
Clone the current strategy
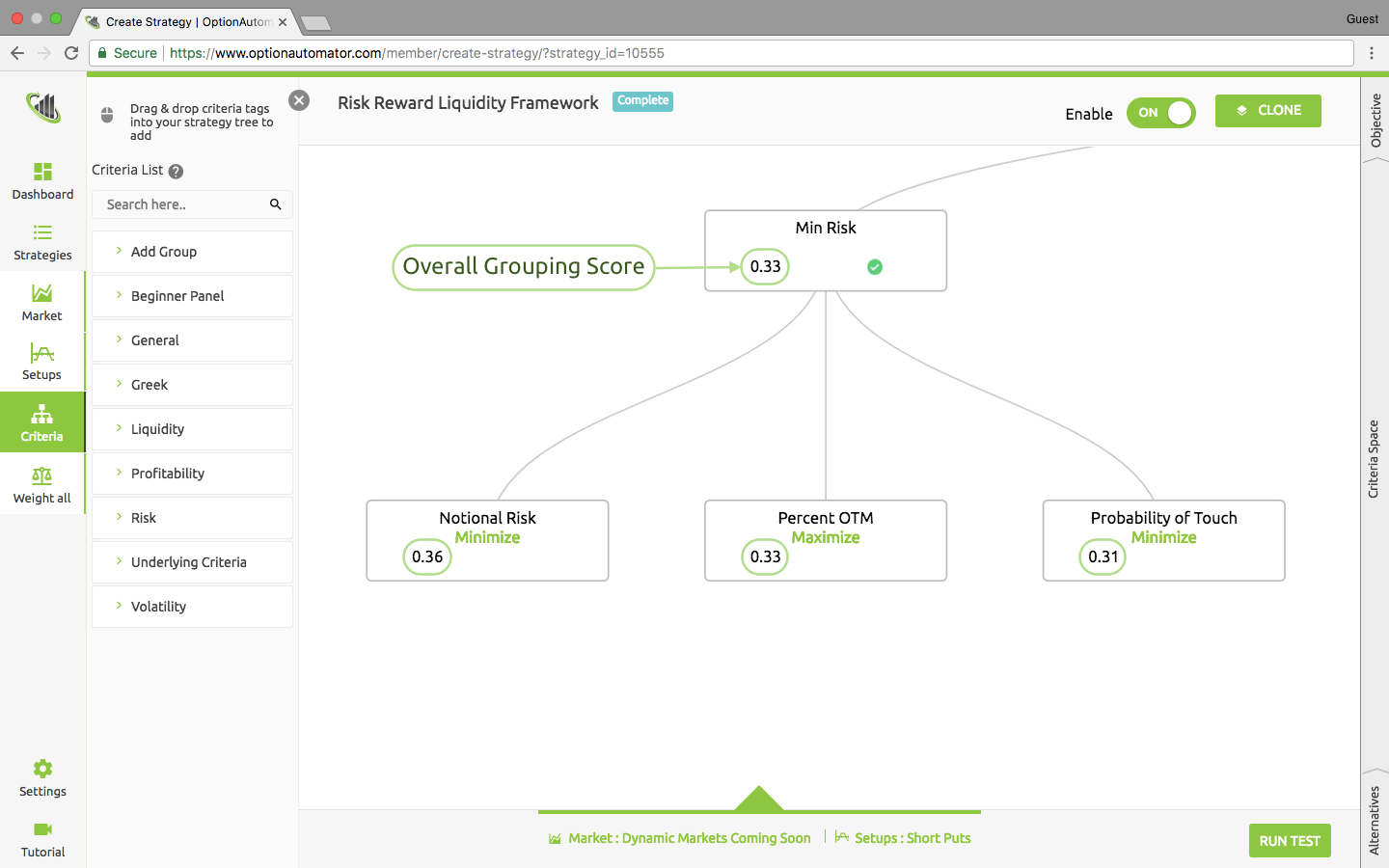(1267, 110)
